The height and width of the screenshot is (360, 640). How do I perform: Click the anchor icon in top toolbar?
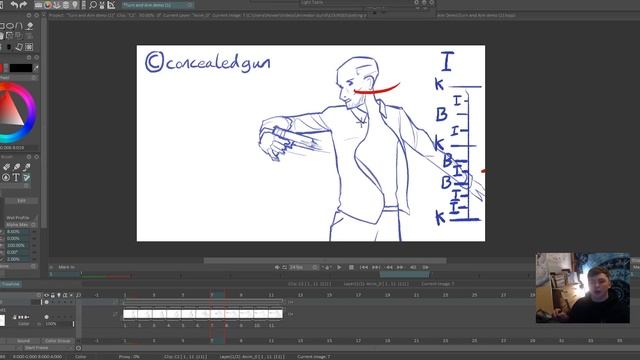[x=57, y=5]
